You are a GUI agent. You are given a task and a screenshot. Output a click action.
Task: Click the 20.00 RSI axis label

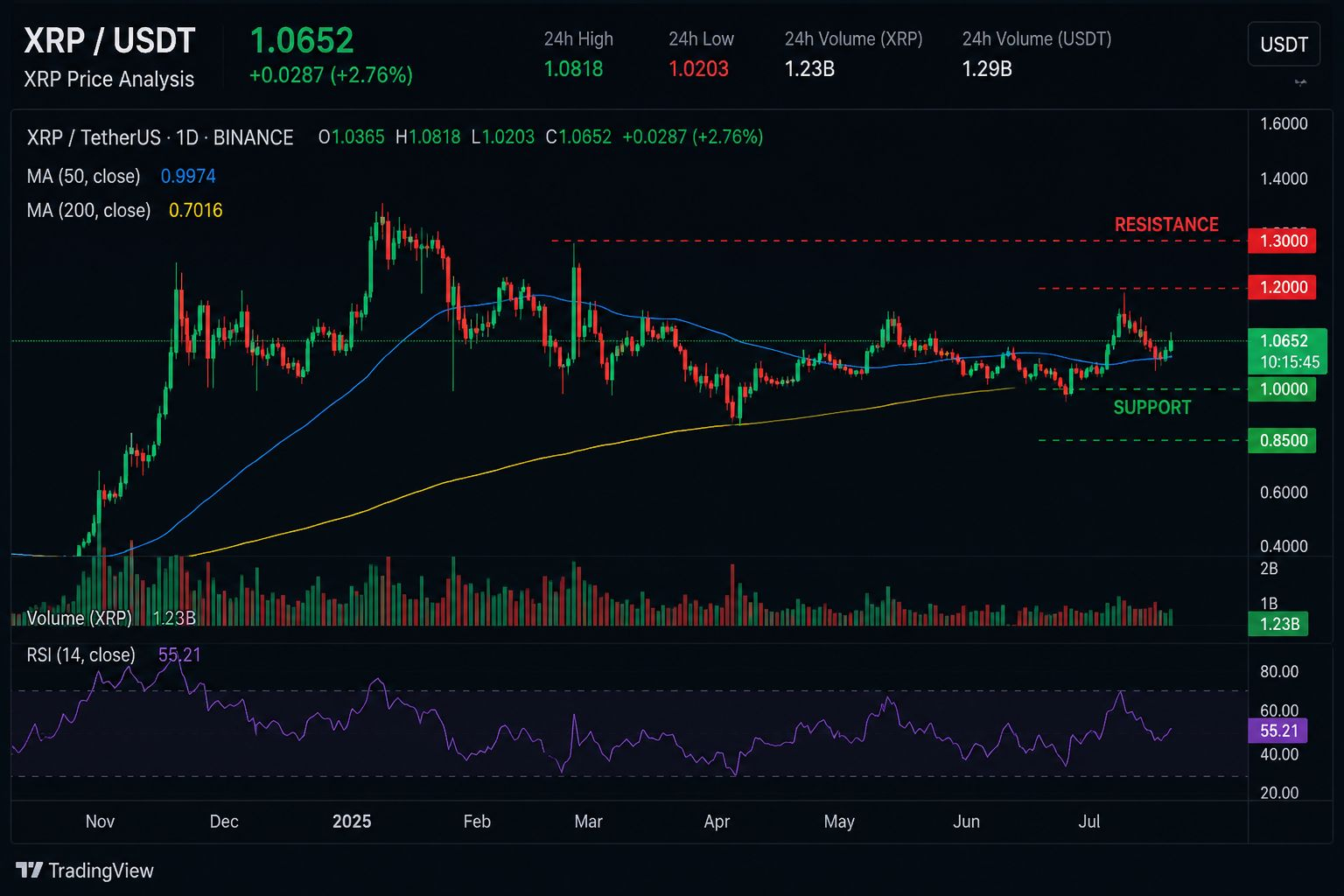1279,793
